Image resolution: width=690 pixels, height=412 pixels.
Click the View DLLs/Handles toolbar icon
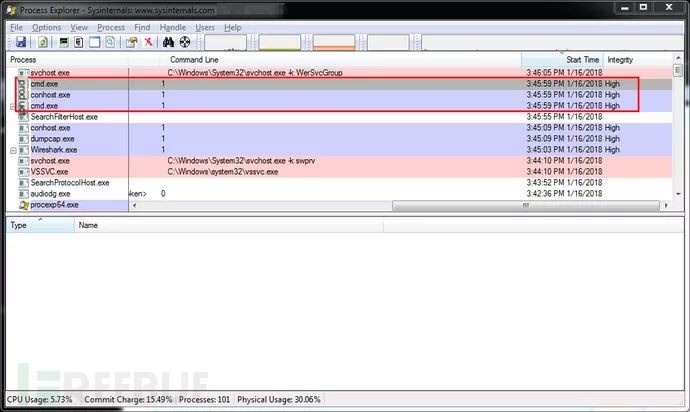pyautogui.click(x=110, y=42)
